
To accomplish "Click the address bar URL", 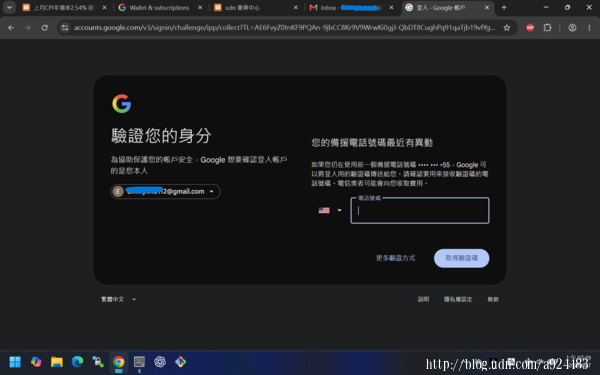I will coord(284,28).
